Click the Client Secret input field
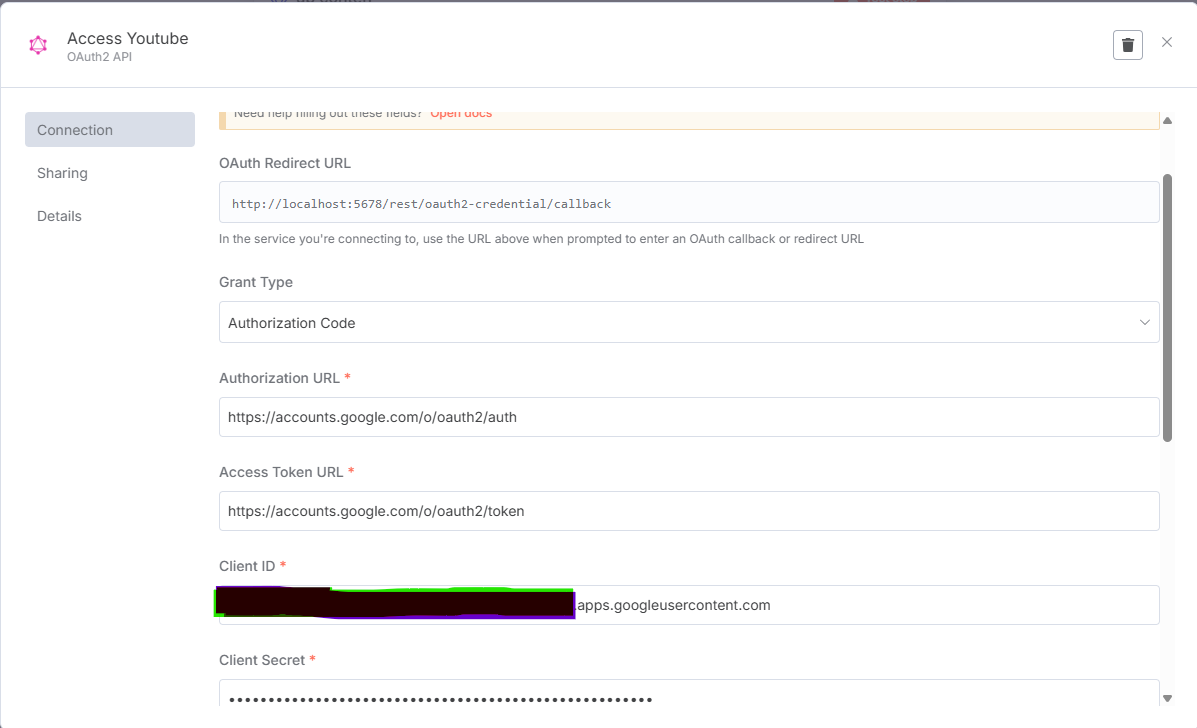Screen dimensions: 1197x728 [x=689, y=693]
